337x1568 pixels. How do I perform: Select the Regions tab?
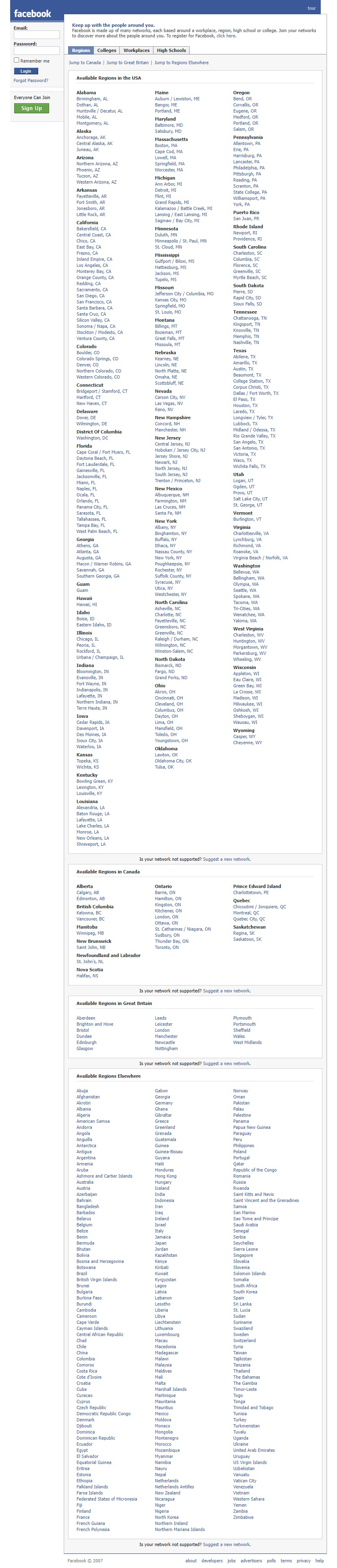[x=81, y=50]
